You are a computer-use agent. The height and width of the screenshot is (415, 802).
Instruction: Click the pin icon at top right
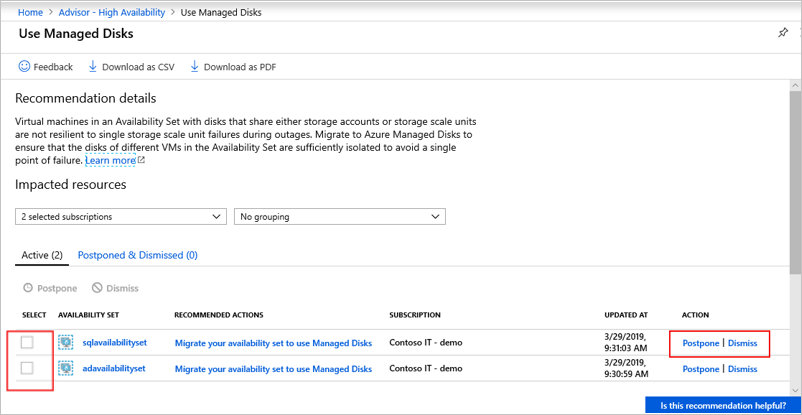point(783,33)
